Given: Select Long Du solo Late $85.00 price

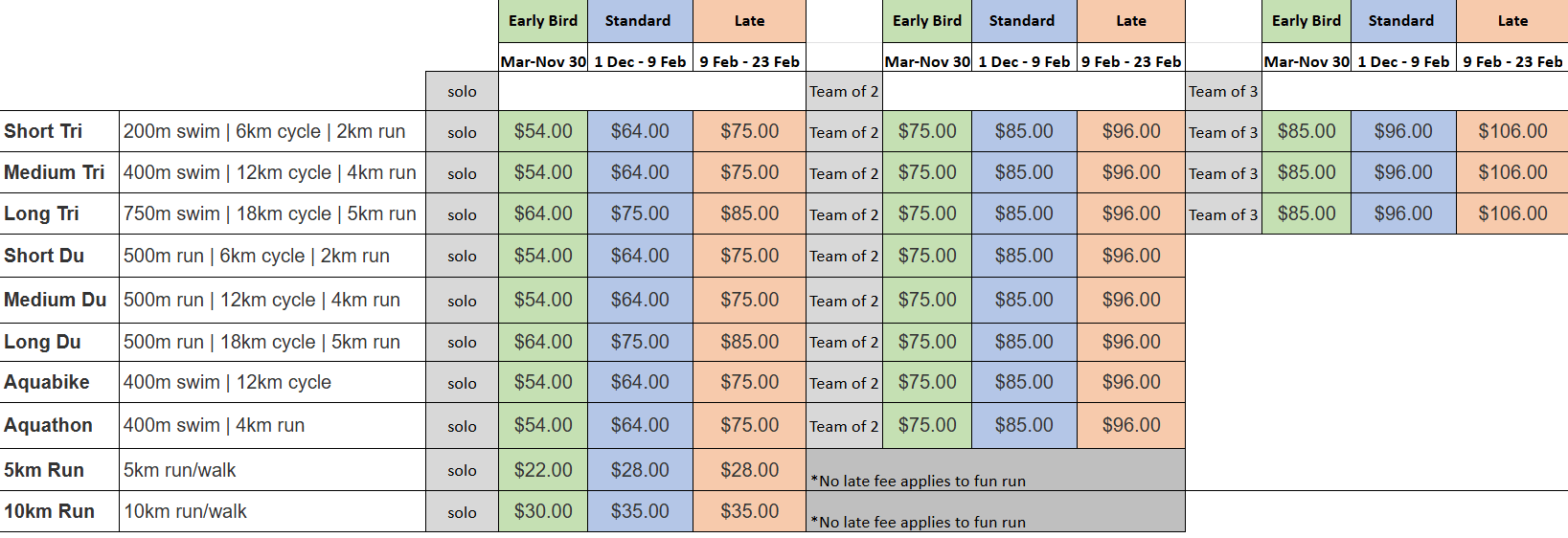Looking at the screenshot, I should [749, 342].
